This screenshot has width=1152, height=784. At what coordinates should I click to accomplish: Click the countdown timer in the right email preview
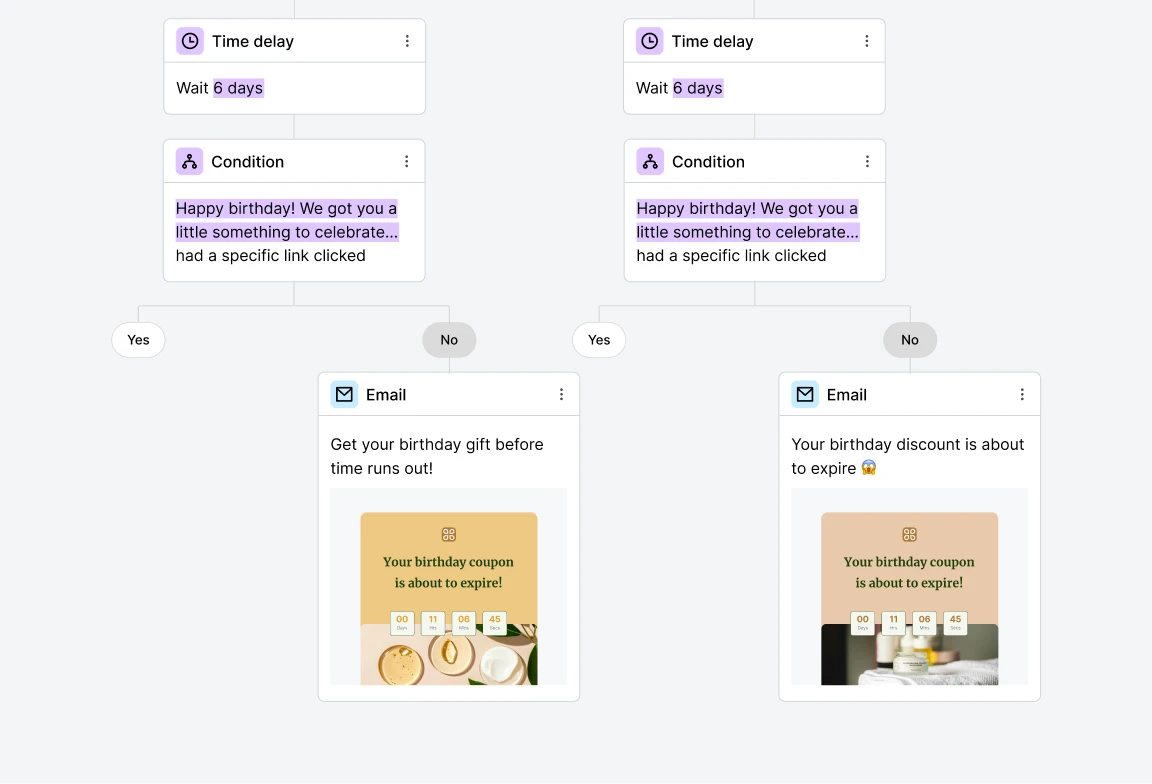(x=908, y=622)
